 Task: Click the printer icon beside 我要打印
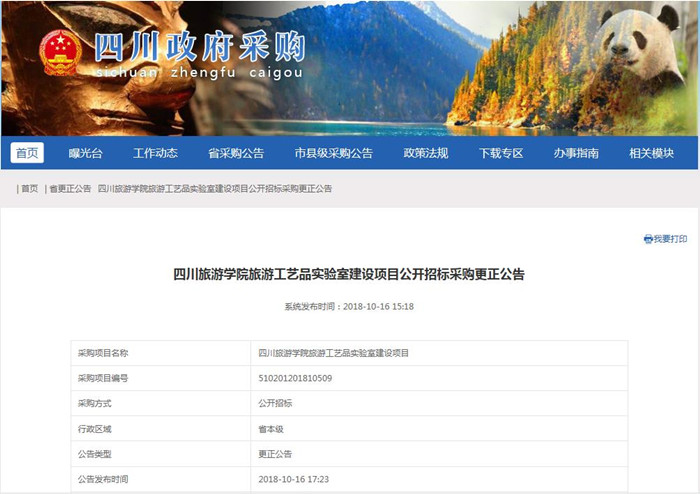tap(648, 239)
